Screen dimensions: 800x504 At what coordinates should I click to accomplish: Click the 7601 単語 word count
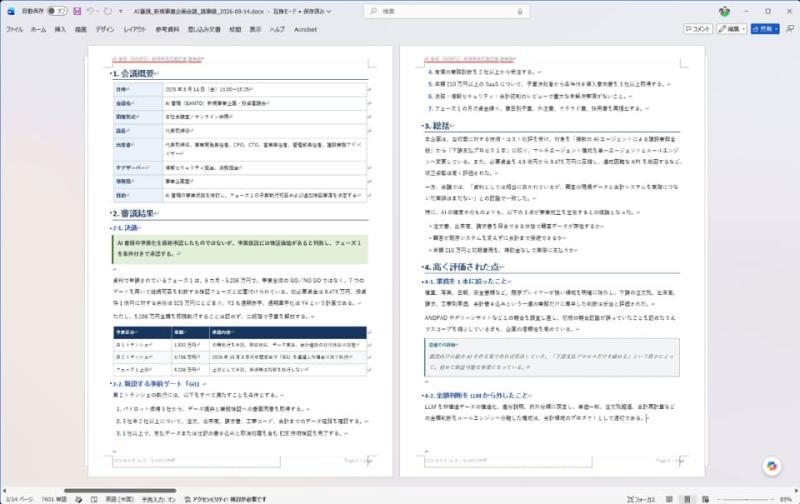[54, 499]
